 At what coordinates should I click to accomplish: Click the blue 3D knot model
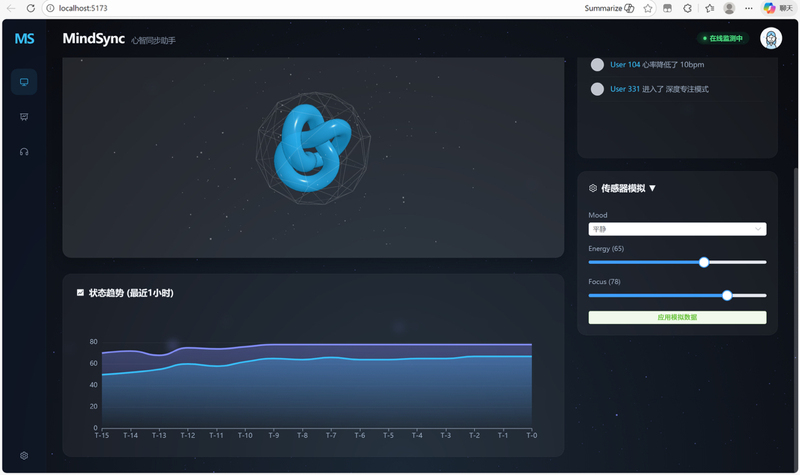coord(312,148)
